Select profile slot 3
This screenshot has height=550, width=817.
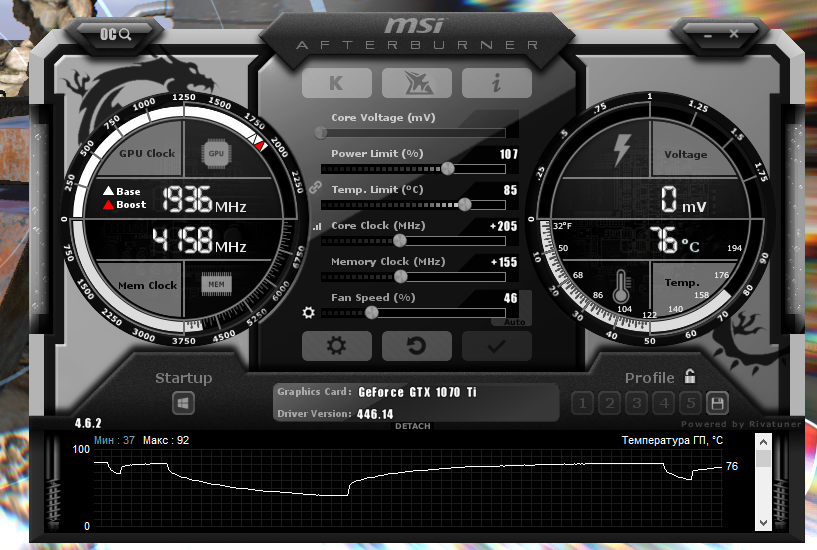(x=637, y=403)
